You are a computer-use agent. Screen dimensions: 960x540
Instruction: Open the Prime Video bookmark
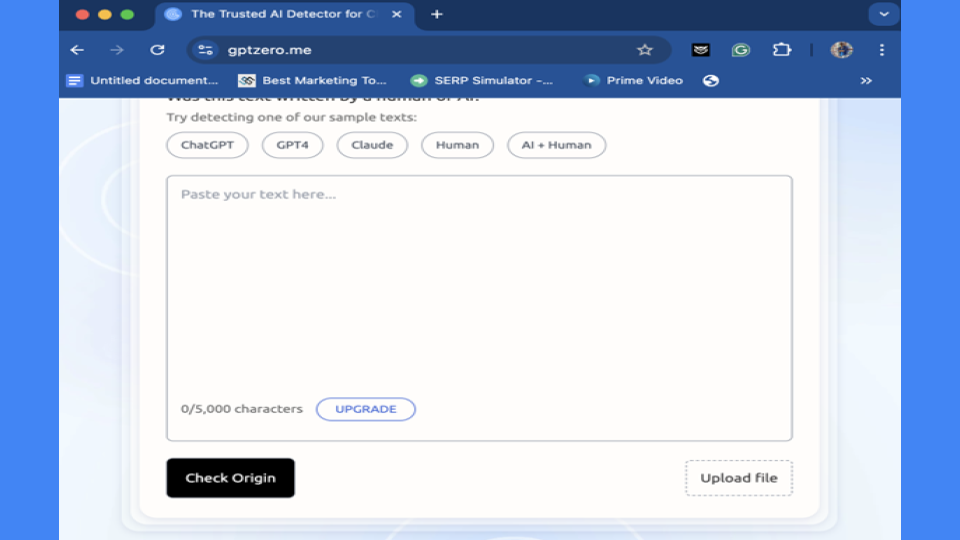[633, 81]
